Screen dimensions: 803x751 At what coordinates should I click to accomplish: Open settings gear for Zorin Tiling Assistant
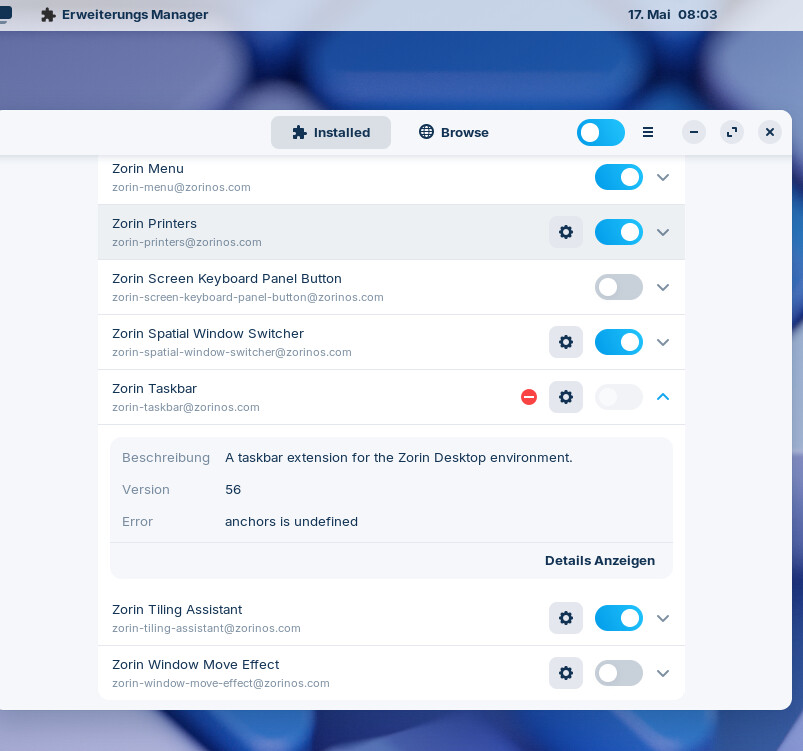[565, 618]
